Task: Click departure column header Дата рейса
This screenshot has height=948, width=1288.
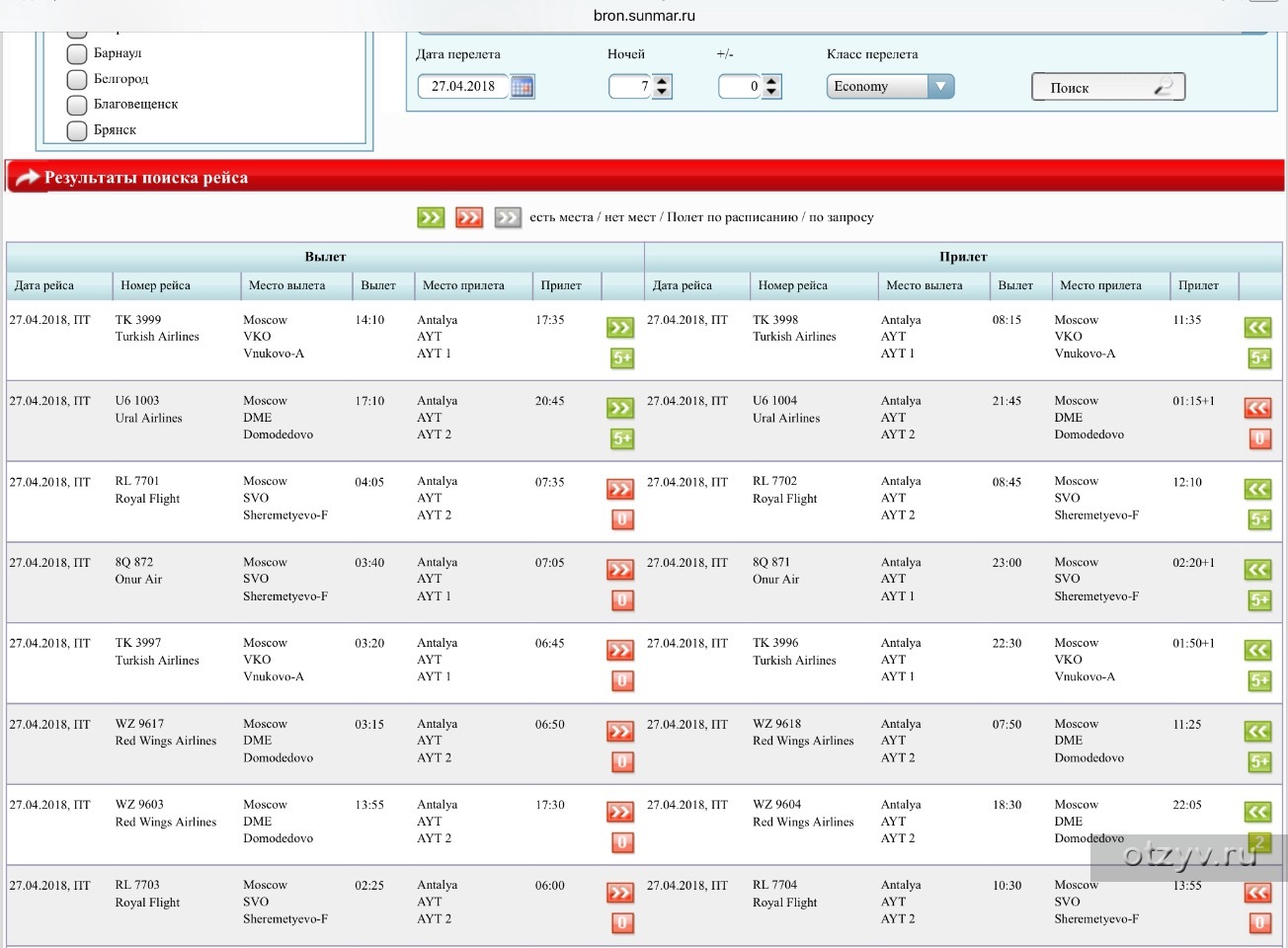Action: [x=44, y=285]
